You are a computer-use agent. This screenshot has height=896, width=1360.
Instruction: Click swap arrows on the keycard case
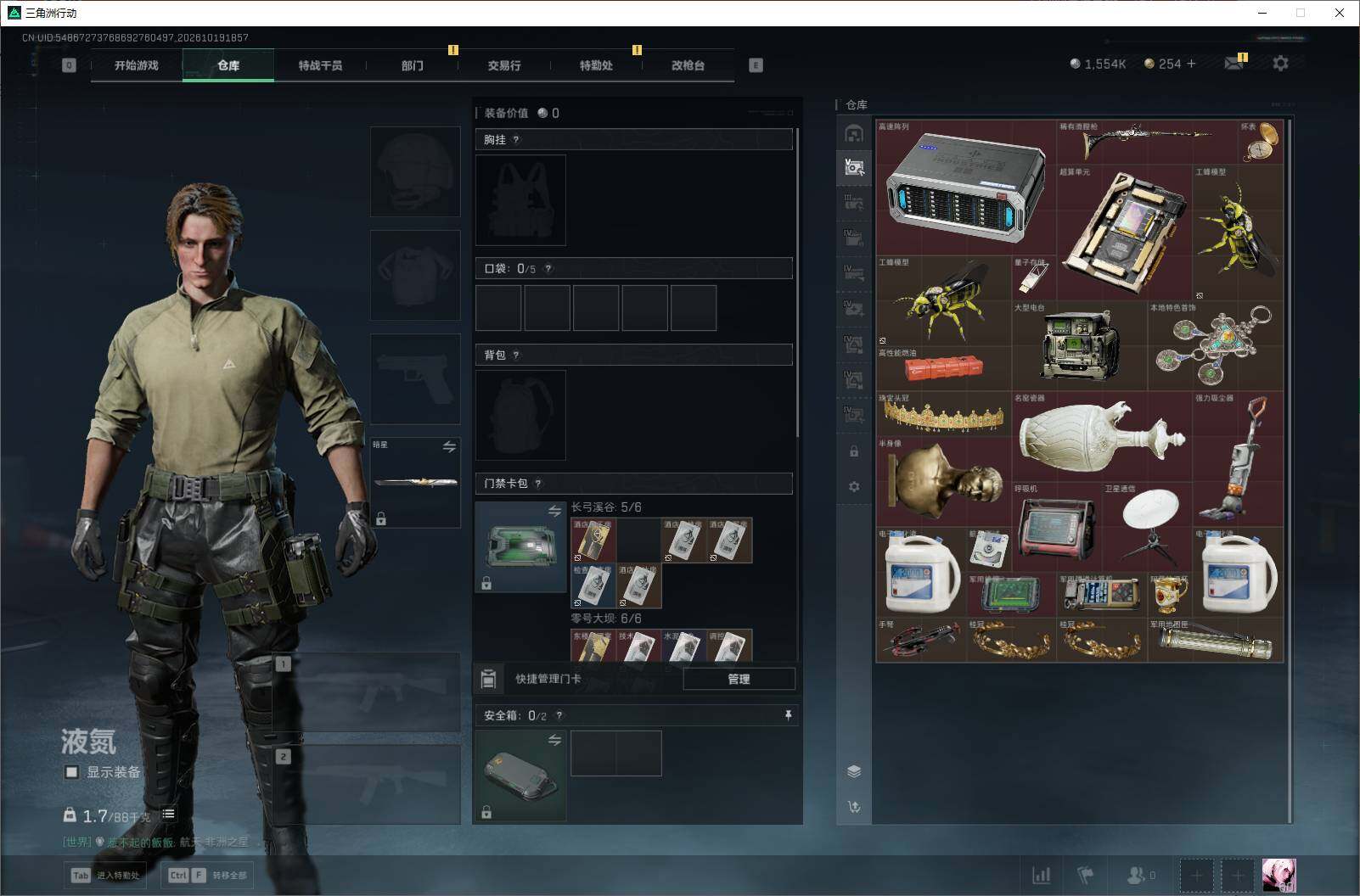(x=554, y=511)
